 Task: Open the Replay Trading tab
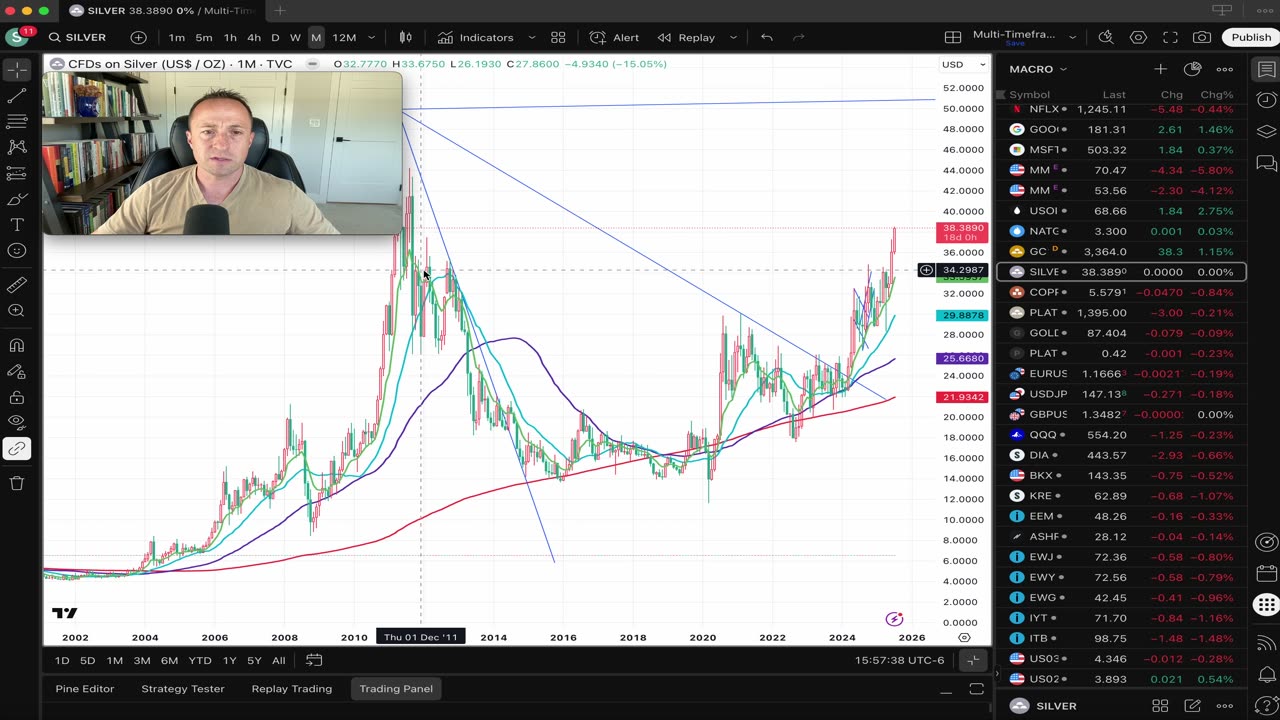(x=292, y=689)
